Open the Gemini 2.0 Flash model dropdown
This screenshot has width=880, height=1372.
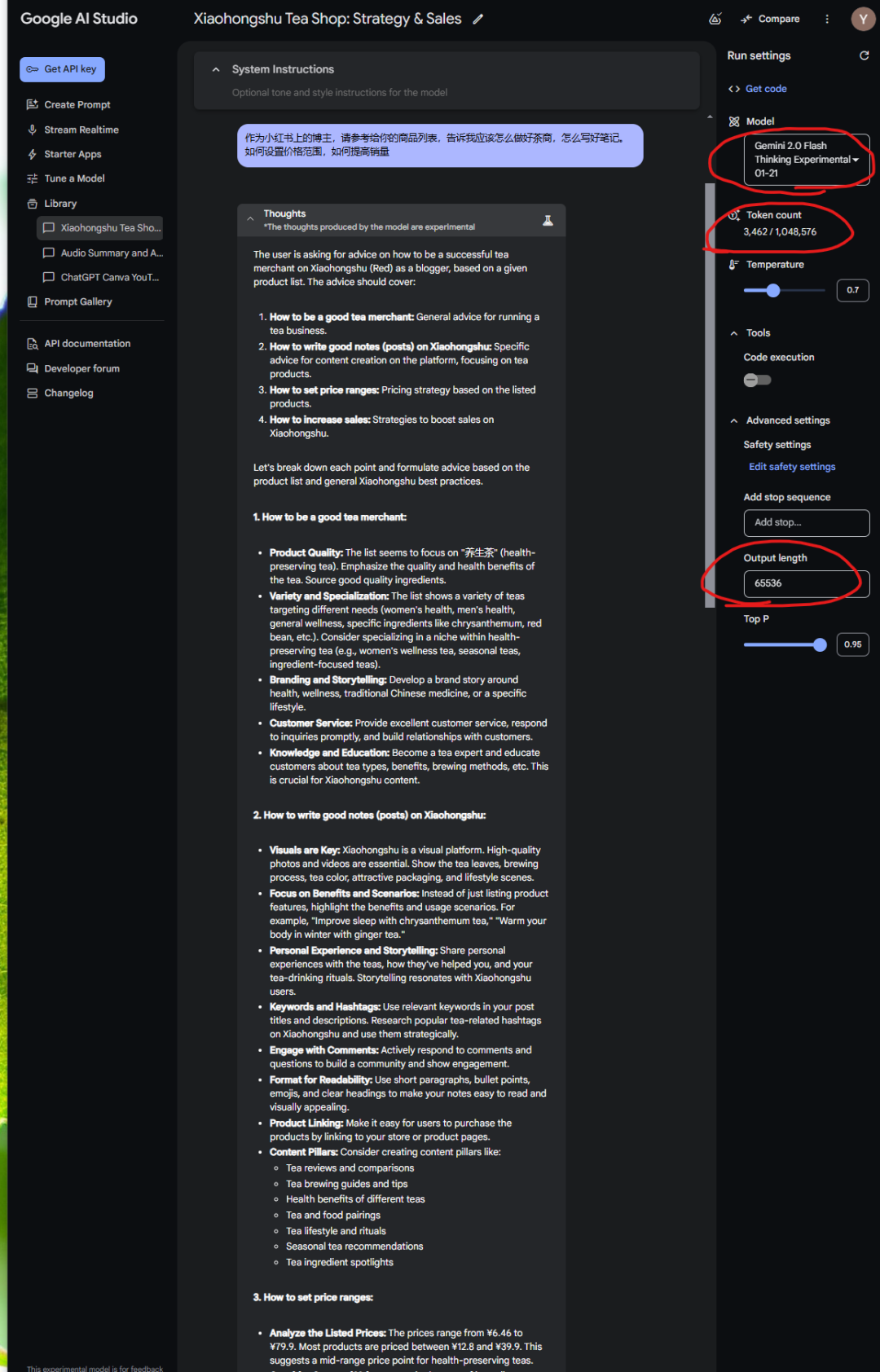(x=807, y=160)
